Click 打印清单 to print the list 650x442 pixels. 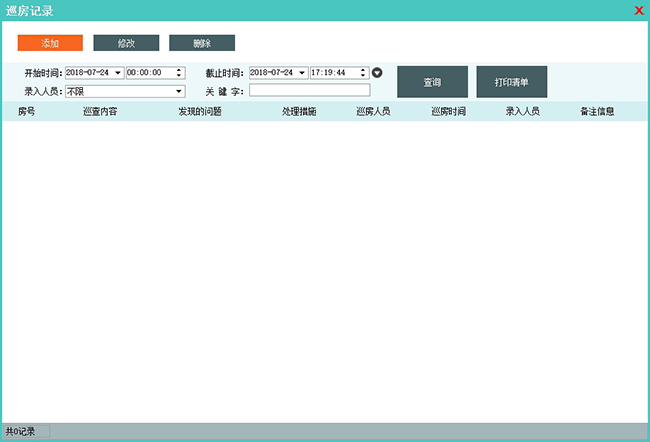pyautogui.click(x=512, y=82)
